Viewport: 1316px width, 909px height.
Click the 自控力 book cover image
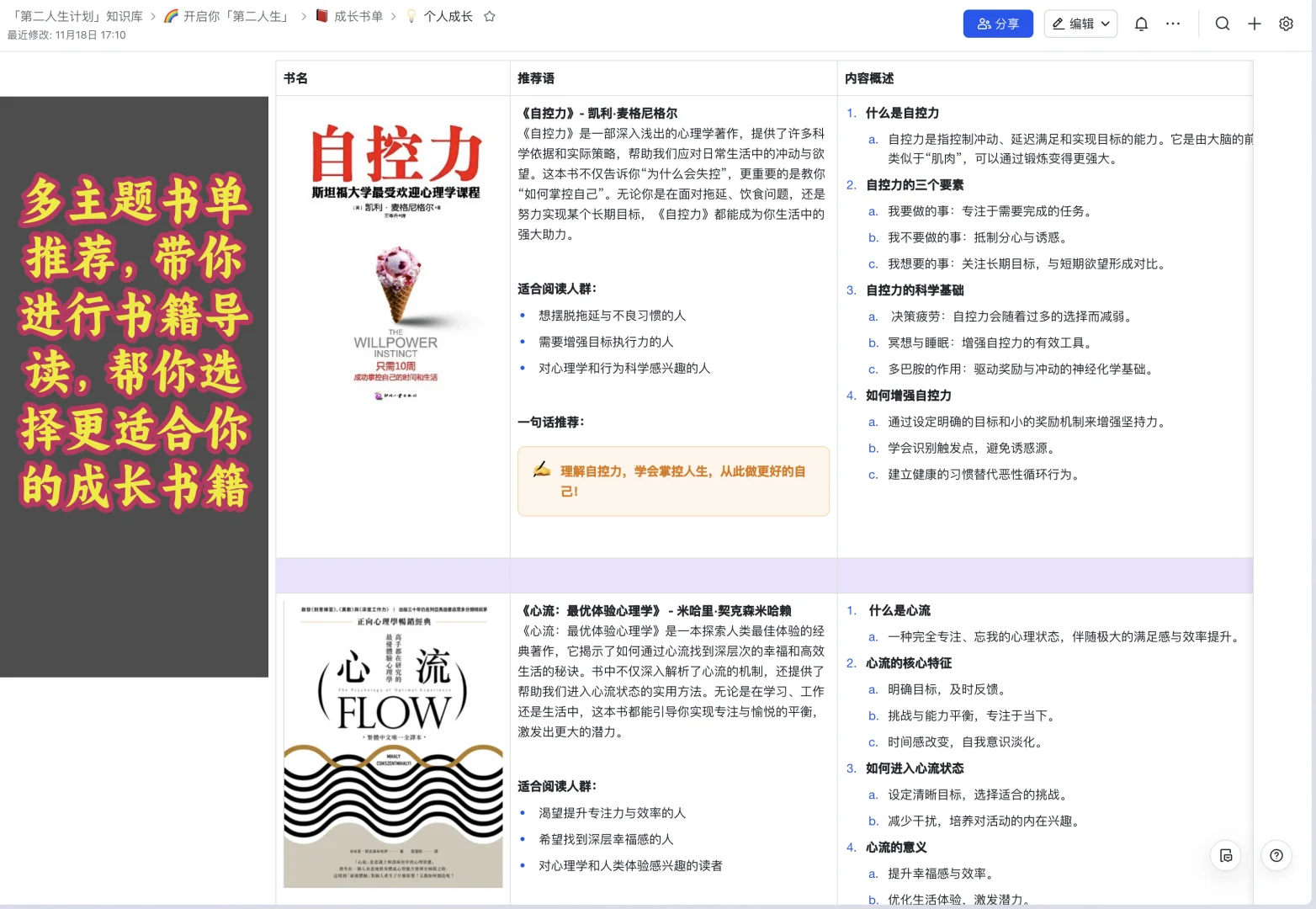pyautogui.click(x=395, y=260)
